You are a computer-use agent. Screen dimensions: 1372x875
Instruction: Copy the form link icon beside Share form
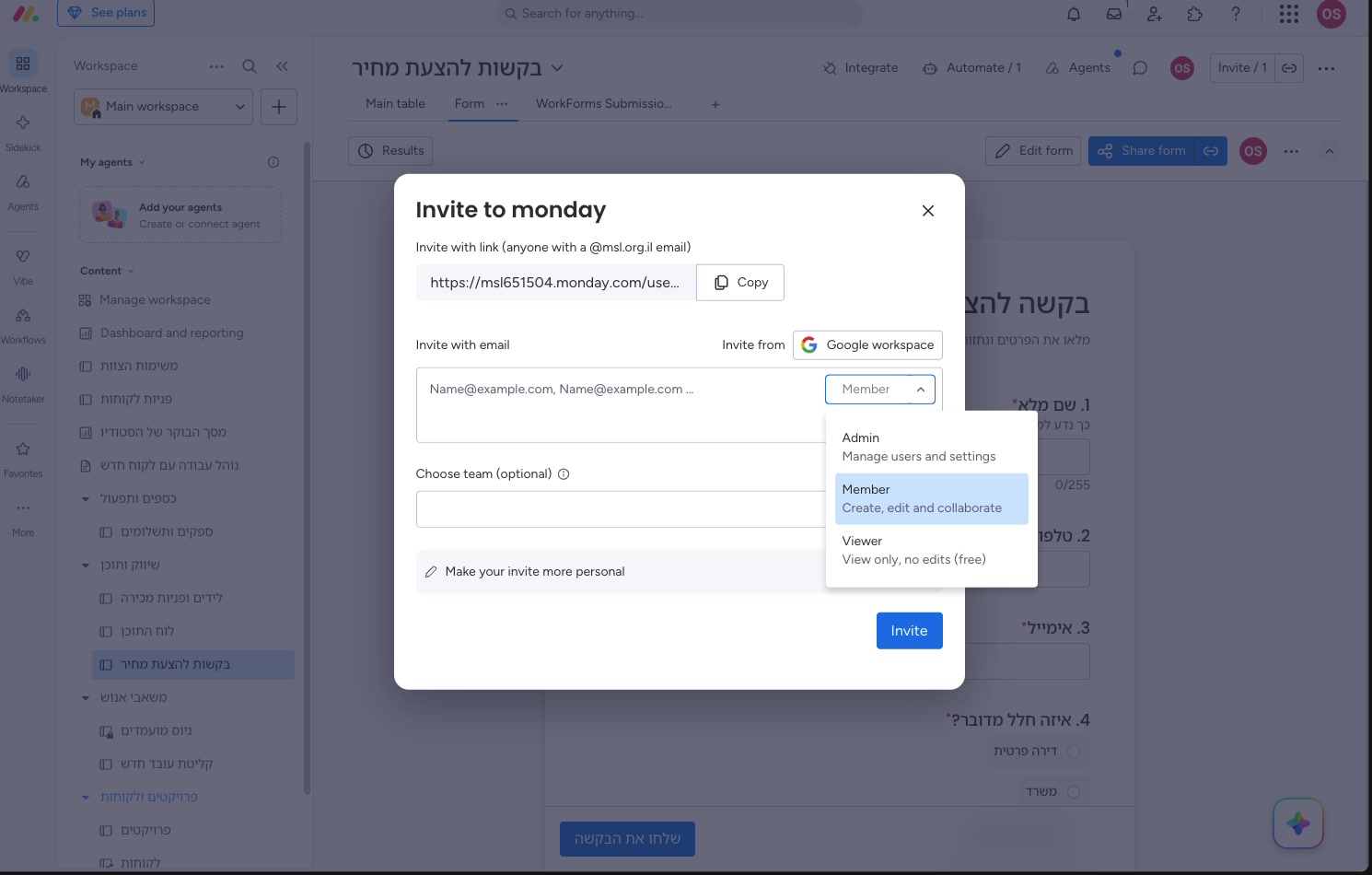point(1211,151)
